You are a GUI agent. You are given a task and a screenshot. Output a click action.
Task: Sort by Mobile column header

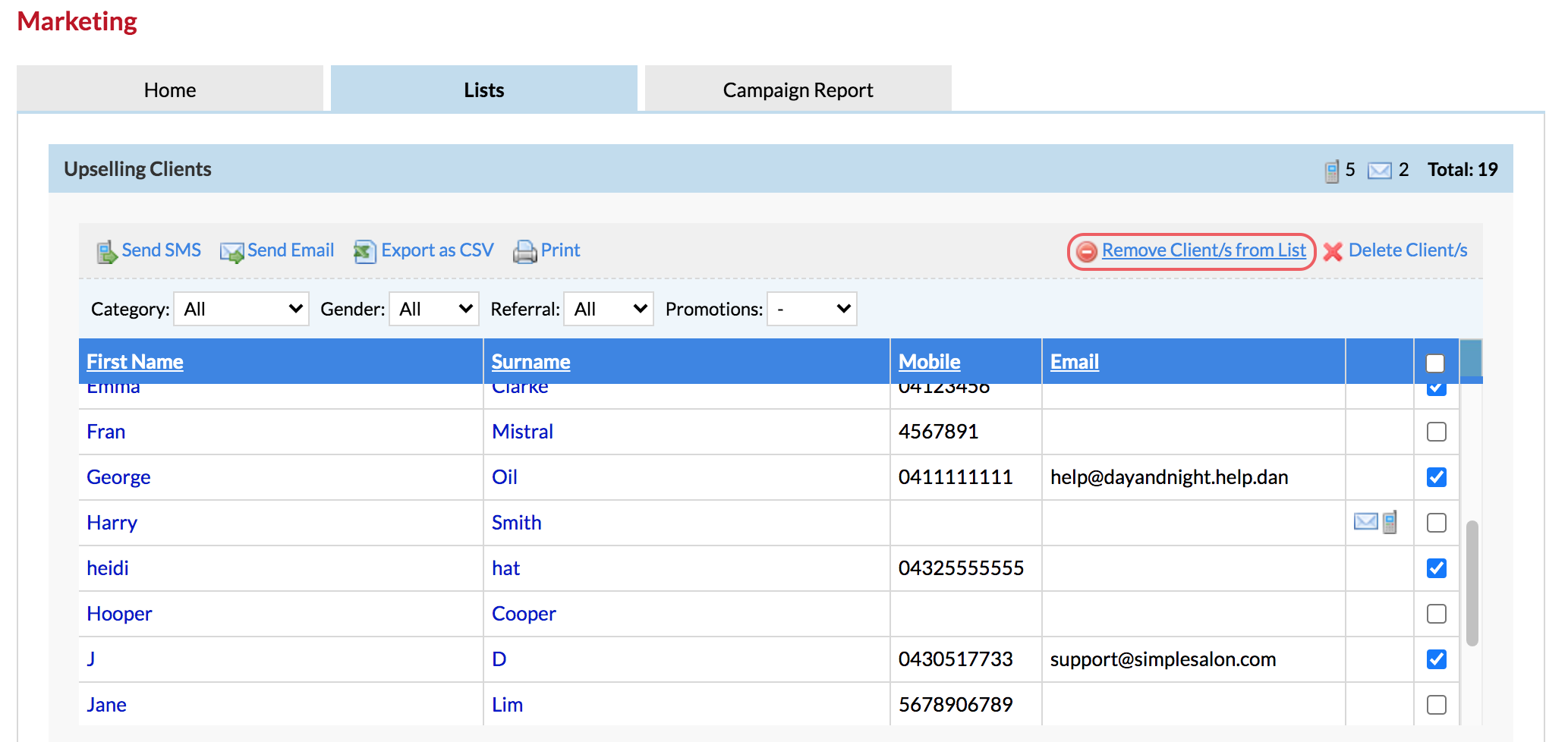coord(930,362)
